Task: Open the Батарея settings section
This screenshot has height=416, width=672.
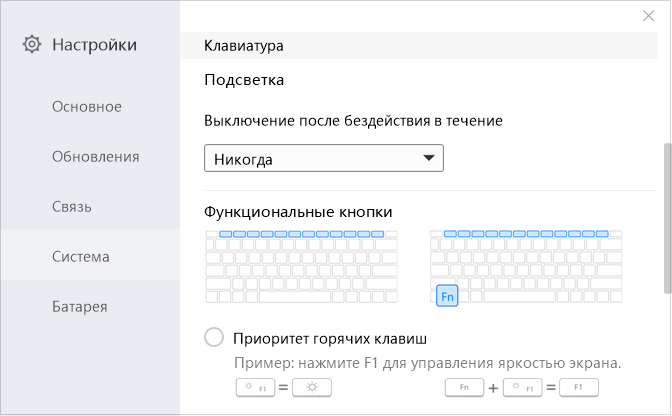Action: coord(80,307)
